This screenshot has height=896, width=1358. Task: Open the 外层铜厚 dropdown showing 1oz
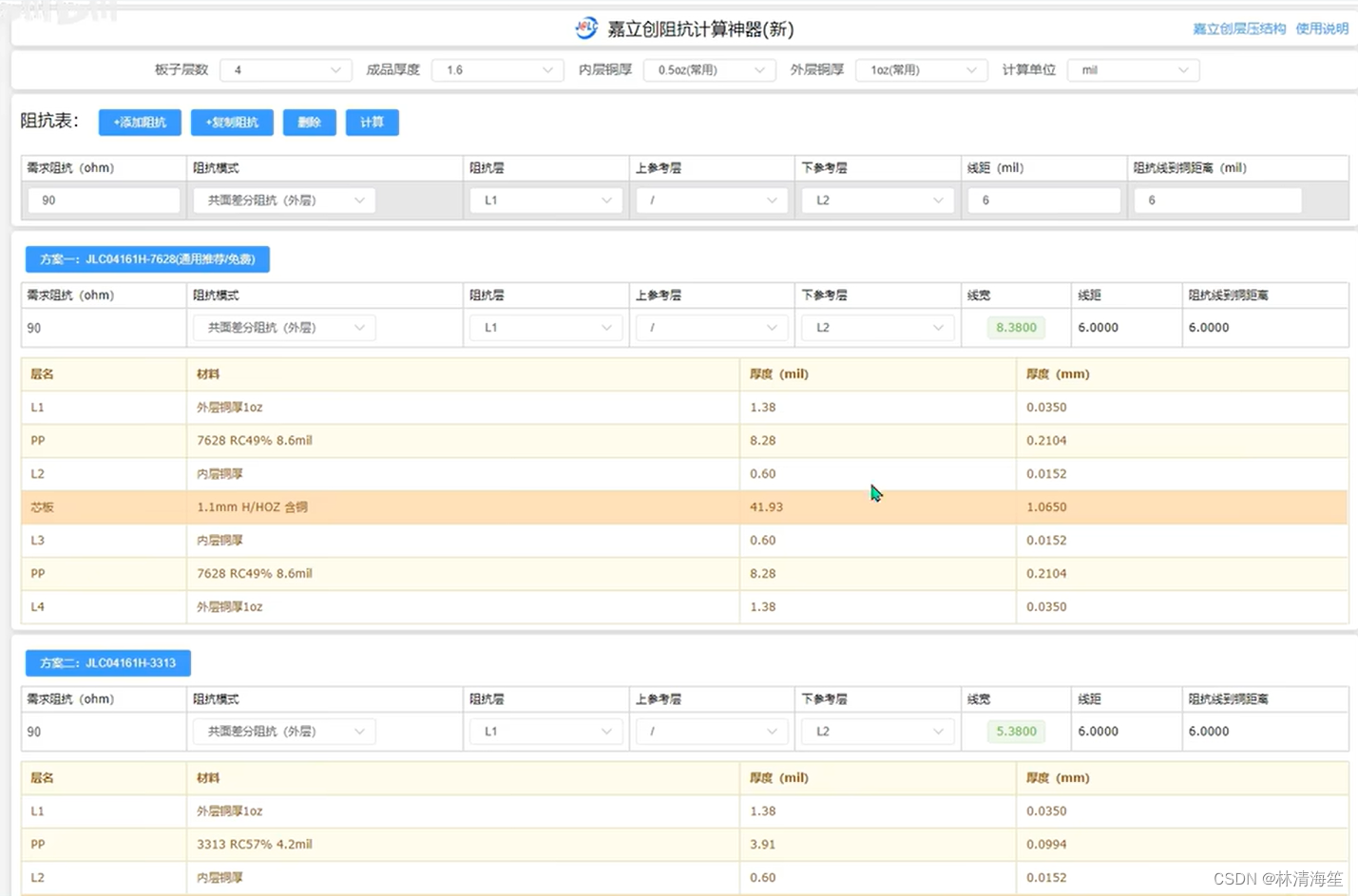(922, 70)
